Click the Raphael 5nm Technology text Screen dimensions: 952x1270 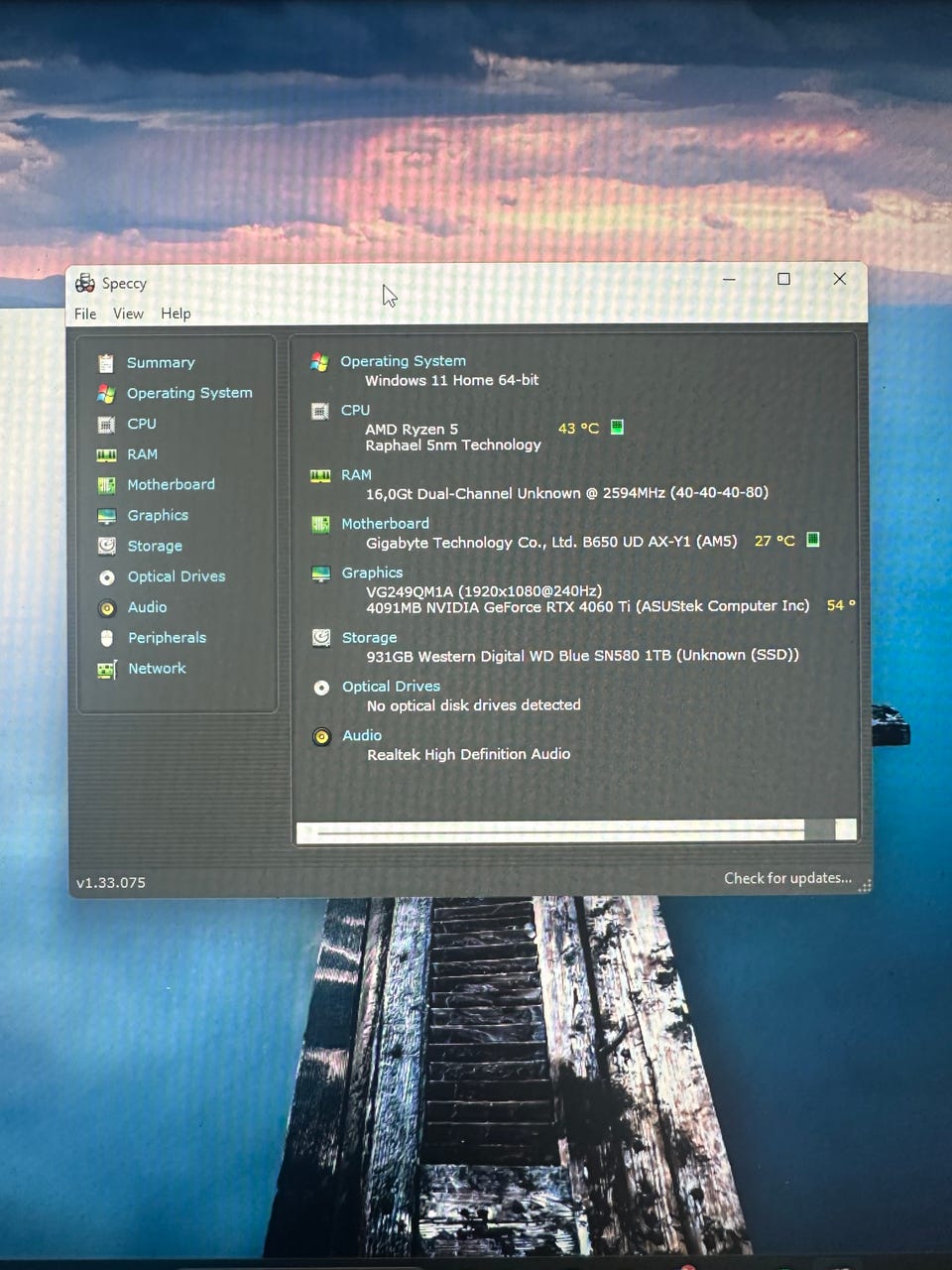pyautogui.click(x=453, y=445)
